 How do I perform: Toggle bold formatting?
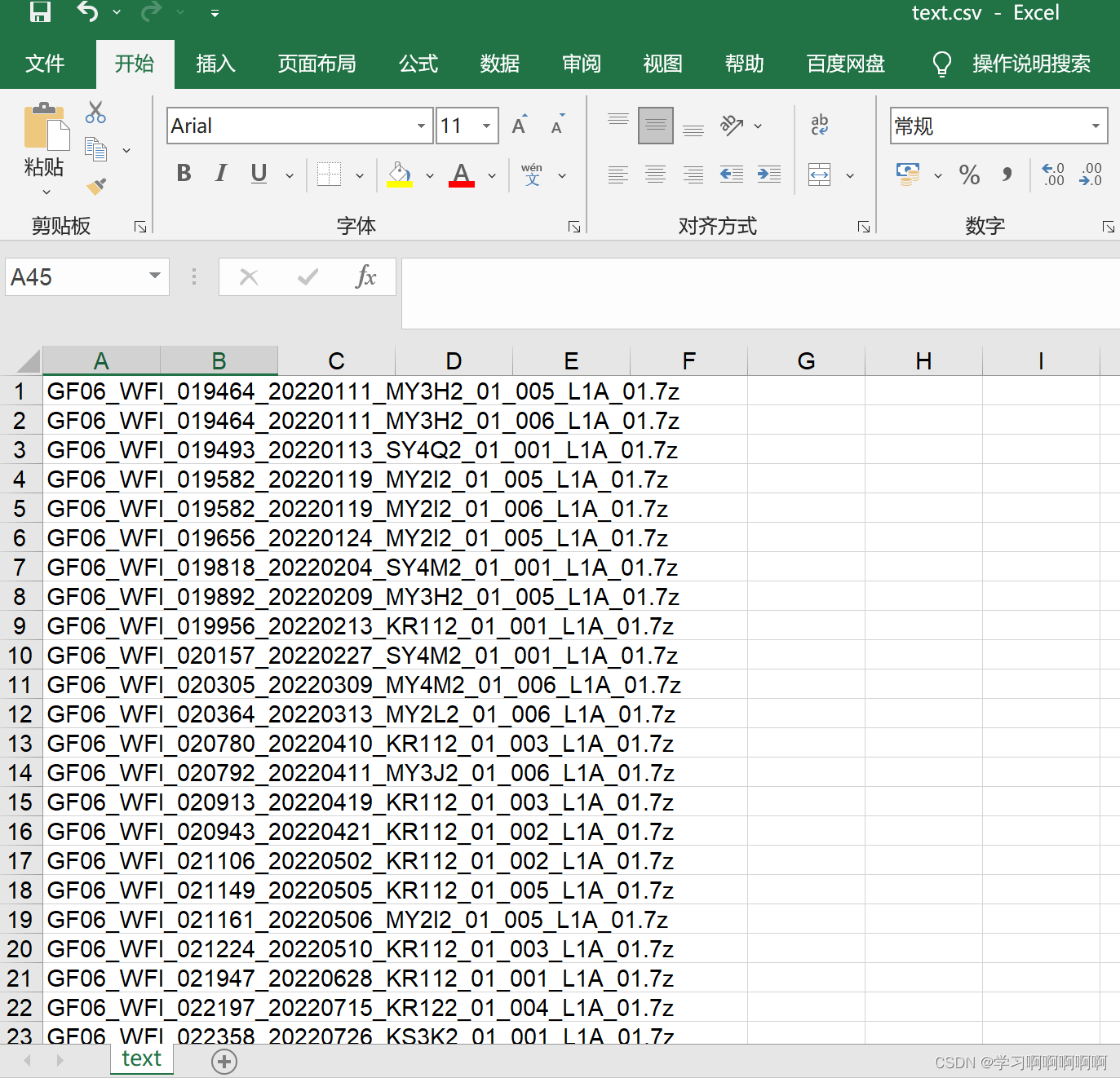(183, 174)
